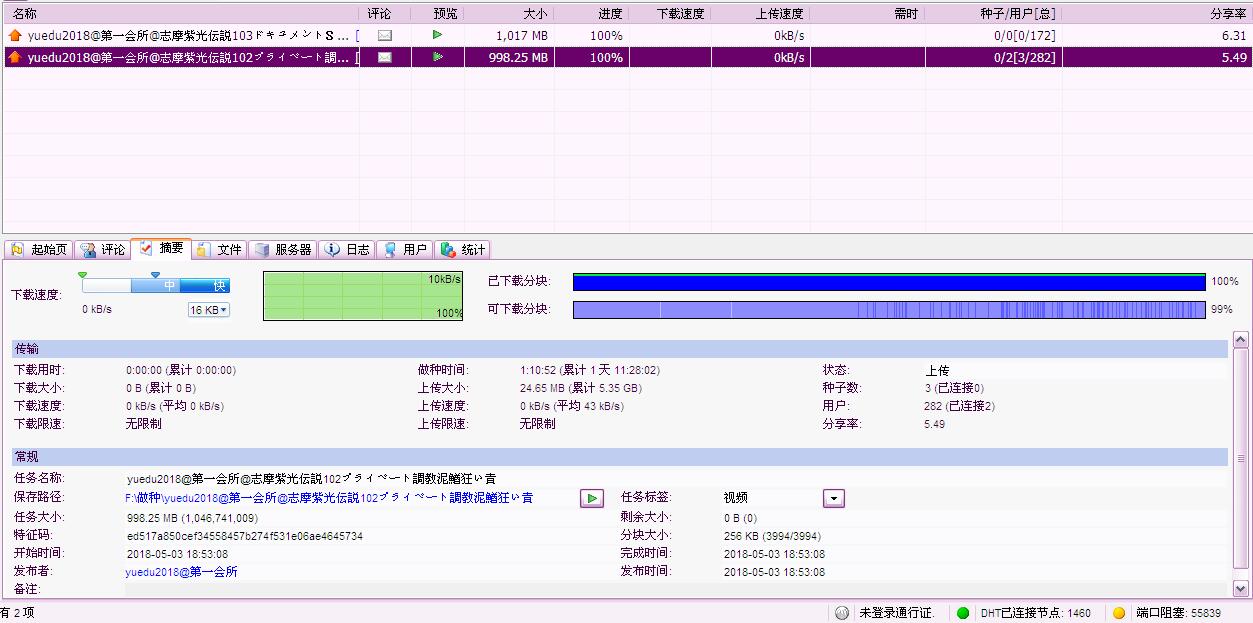The image size is (1253, 623).
Task: Open the 统计 (Statistics) tab
Action: pos(463,249)
